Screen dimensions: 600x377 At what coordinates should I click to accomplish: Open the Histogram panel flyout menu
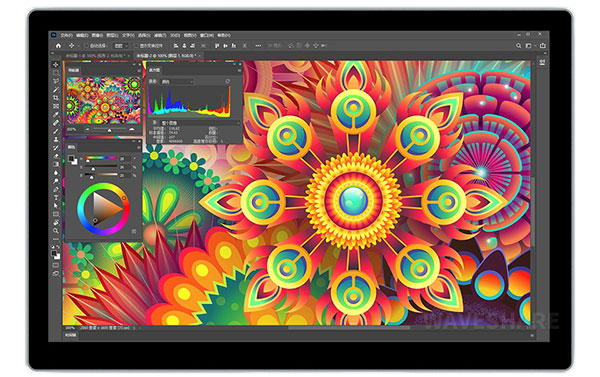point(240,70)
